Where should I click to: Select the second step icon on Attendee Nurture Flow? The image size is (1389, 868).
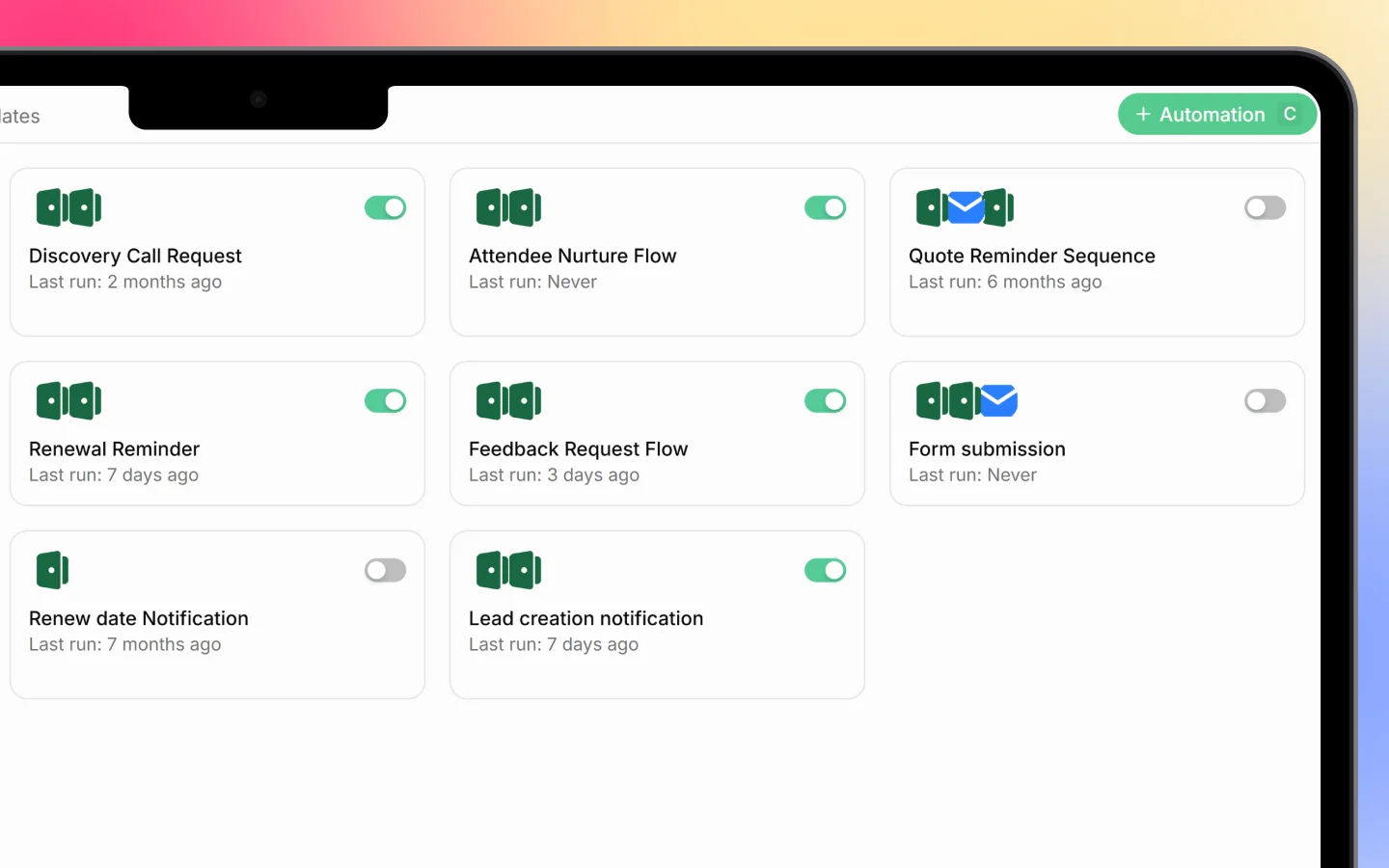click(x=525, y=207)
